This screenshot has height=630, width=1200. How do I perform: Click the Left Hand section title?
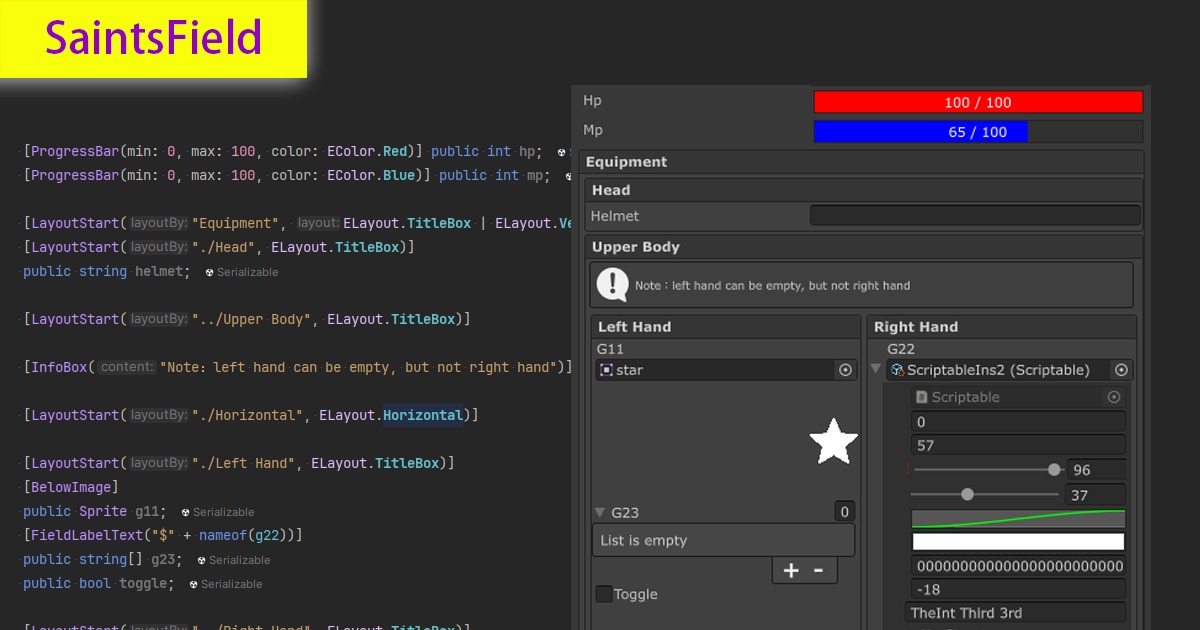[x=634, y=327]
